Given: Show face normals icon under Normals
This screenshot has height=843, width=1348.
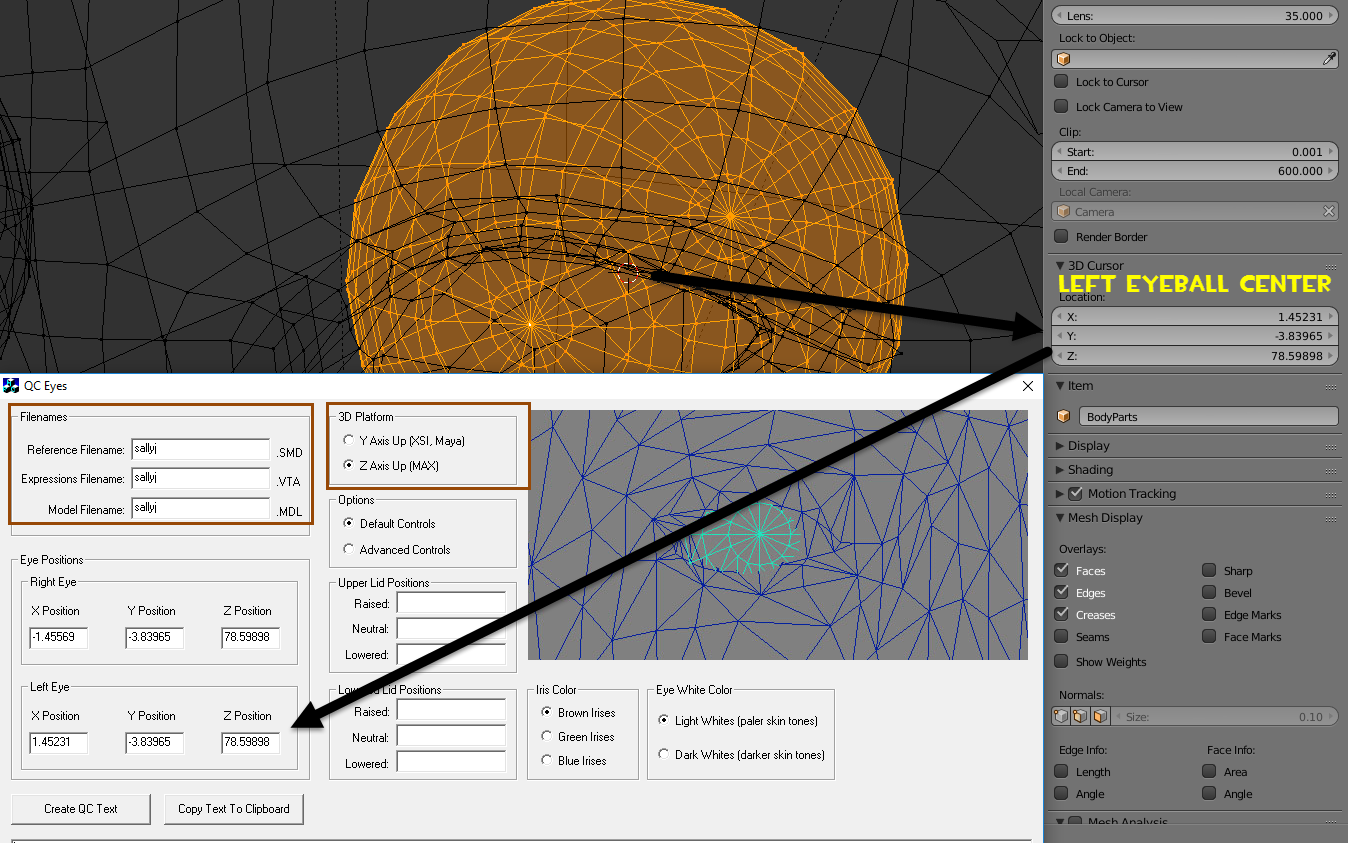Looking at the screenshot, I should [x=1100, y=717].
